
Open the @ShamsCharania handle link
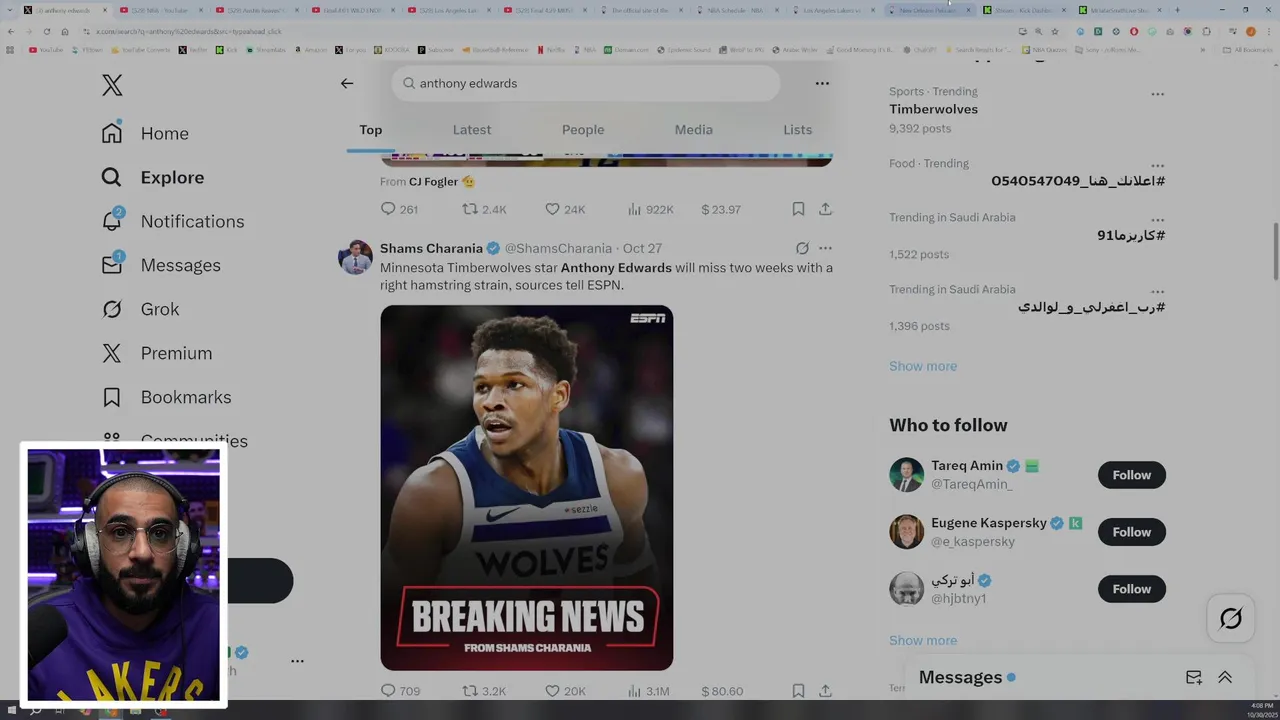(x=558, y=248)
